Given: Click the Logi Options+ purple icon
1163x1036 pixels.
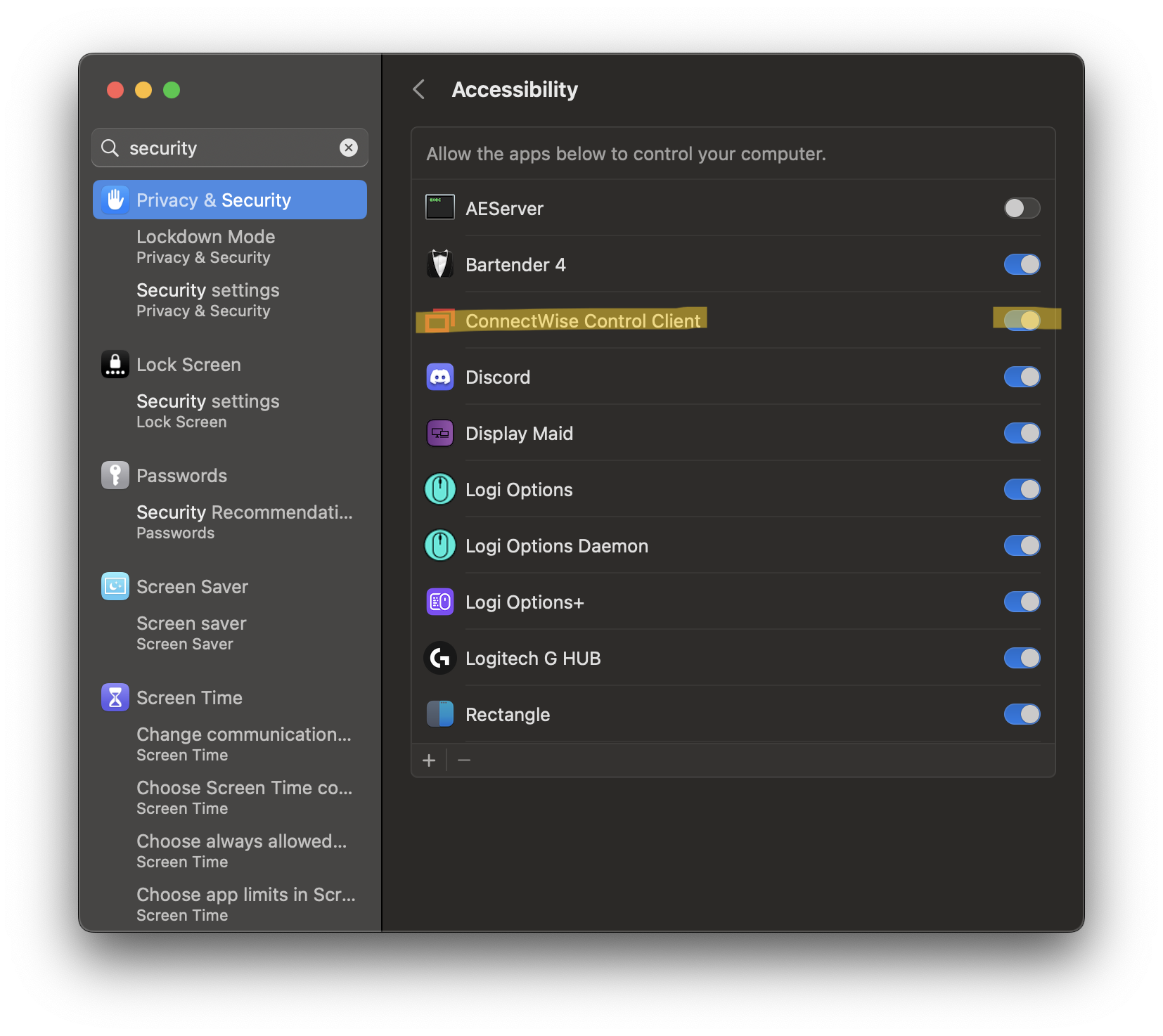Looking at the screenshot, I should 440,602.
